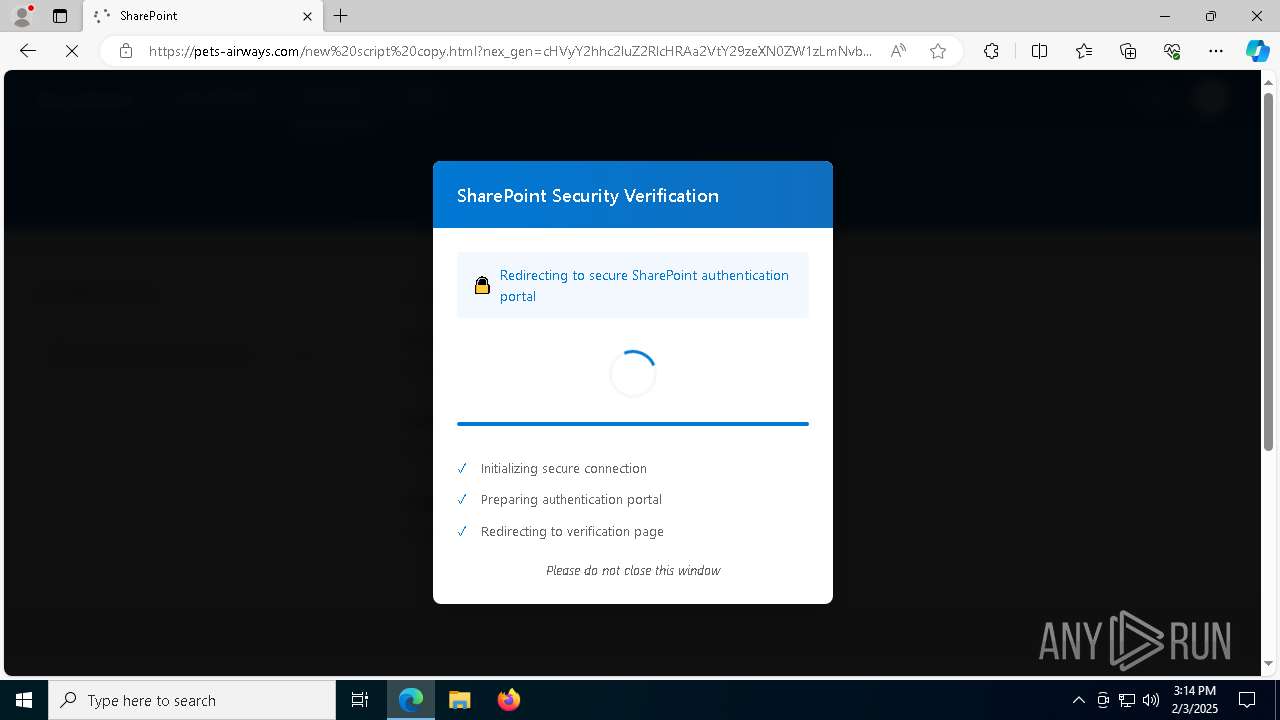
Task: Click 'Preparing authentication portal' step
Action: [571, 499]
